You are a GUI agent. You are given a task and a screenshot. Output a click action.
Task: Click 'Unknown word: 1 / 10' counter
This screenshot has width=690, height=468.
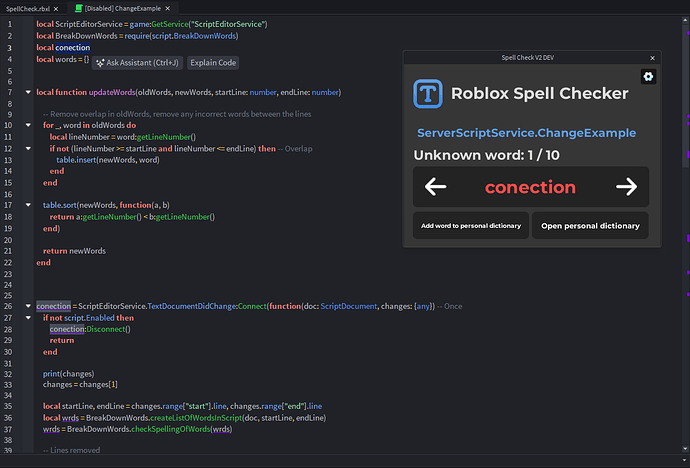[486, 155]
